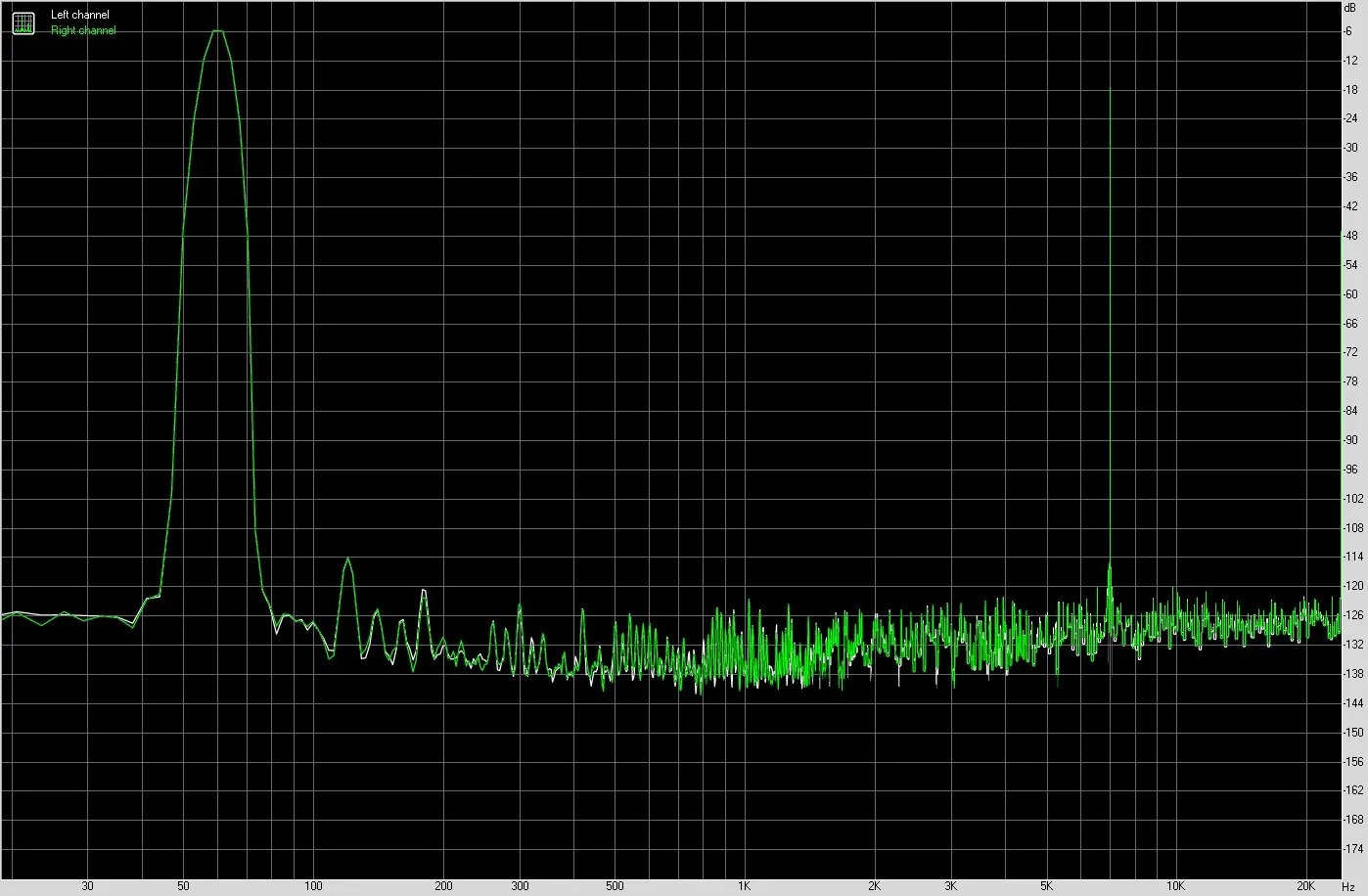Click the 100 label on frequency axis
This screenshot has width=1368, height=896.
[x=313, y=886]
